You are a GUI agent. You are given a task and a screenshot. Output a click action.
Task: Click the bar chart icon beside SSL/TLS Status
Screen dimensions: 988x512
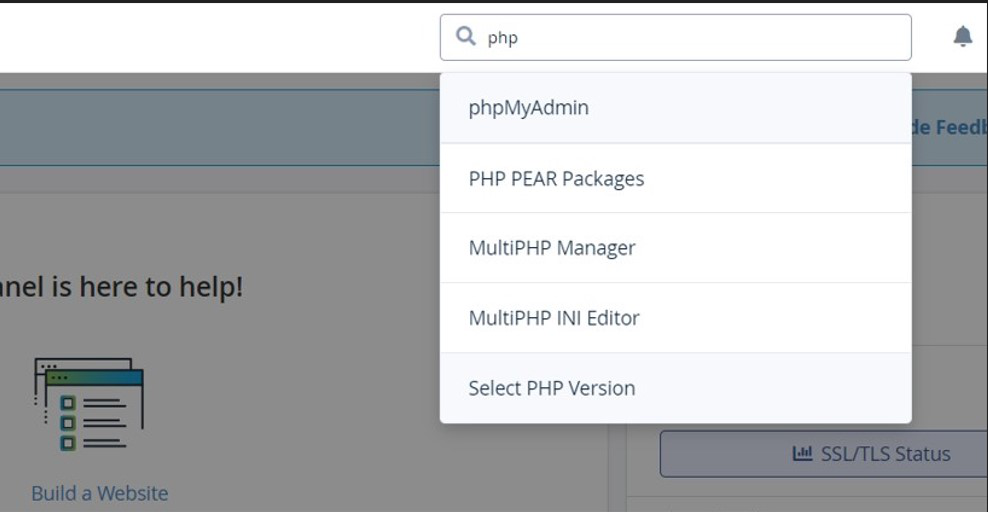pos(802,454)
